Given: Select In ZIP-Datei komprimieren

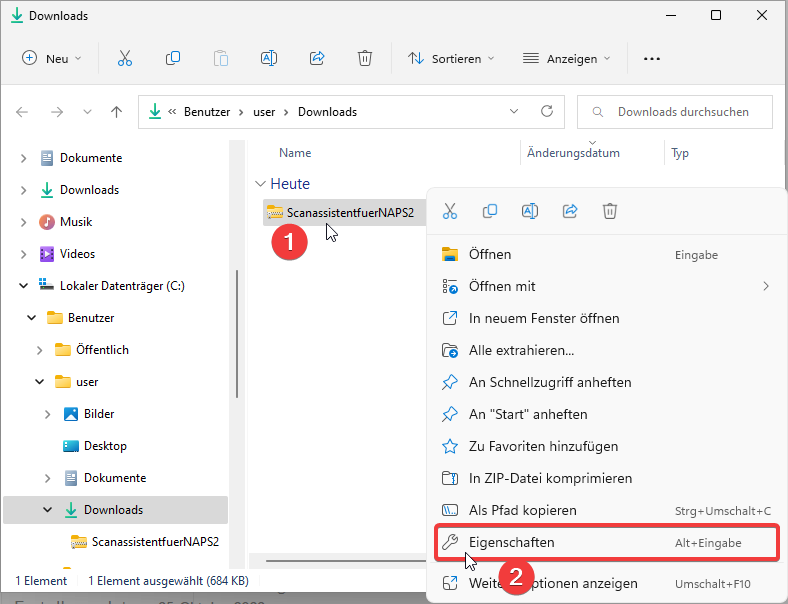Looking at the screenshot, I should 606,478.
